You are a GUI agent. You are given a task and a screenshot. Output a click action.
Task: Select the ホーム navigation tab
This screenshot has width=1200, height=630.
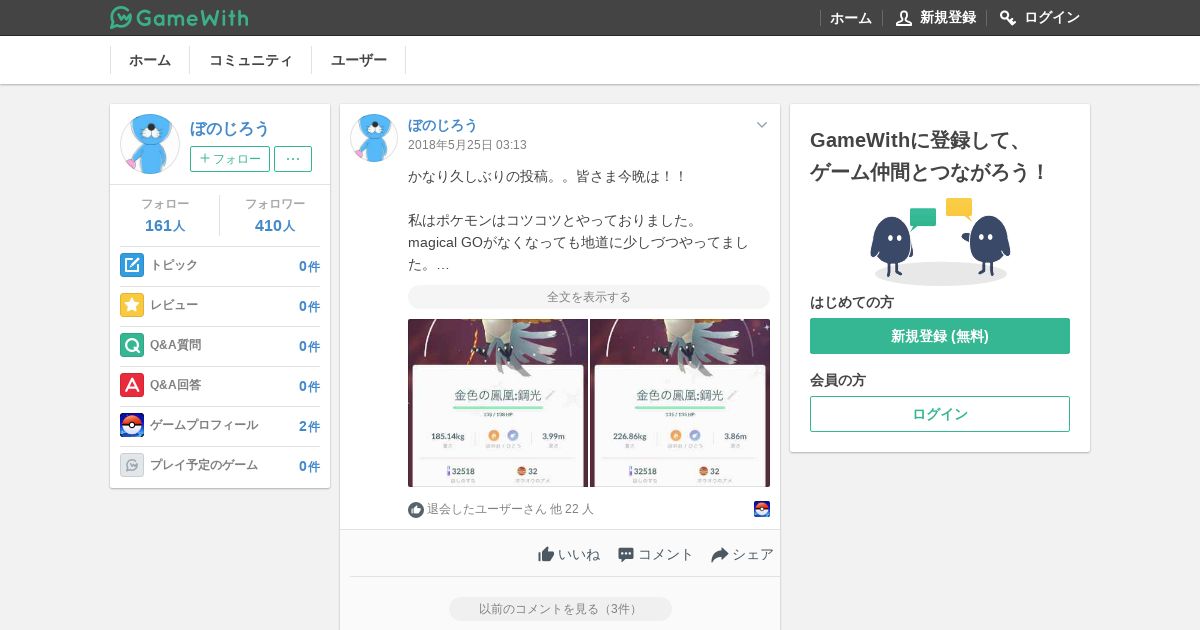(150, 60)
